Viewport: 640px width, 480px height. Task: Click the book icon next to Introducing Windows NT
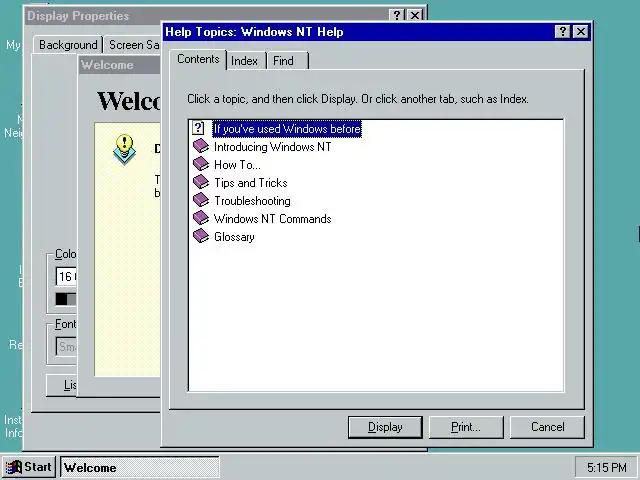point(201,146)
